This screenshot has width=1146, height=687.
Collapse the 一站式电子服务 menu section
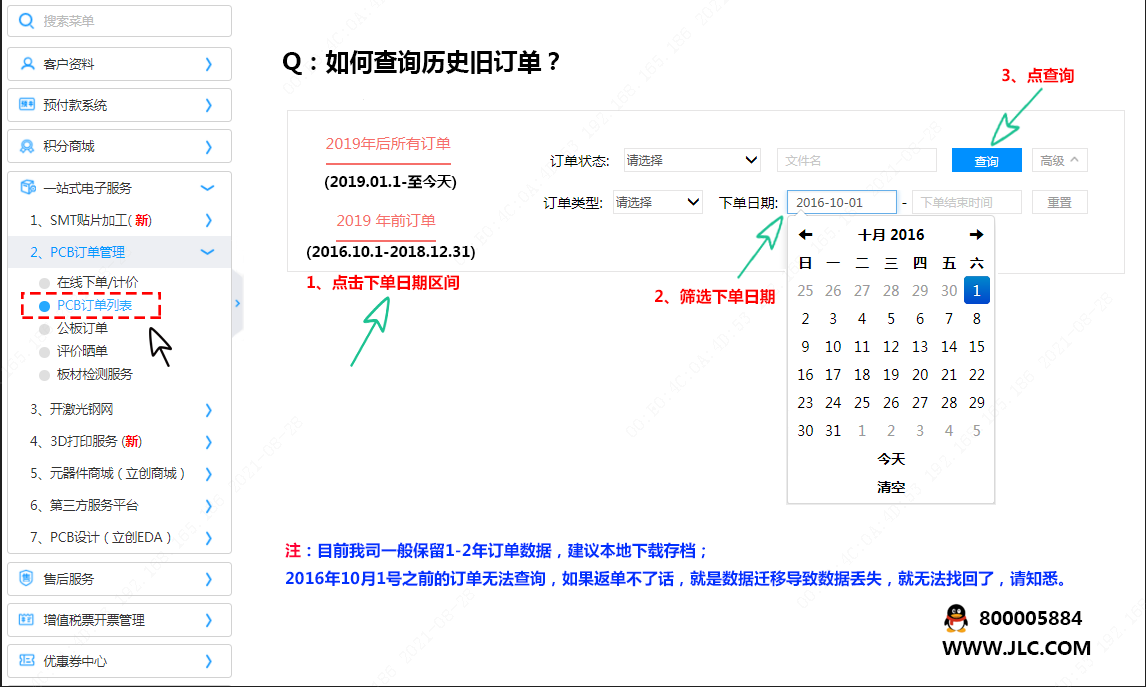(208, 188)
